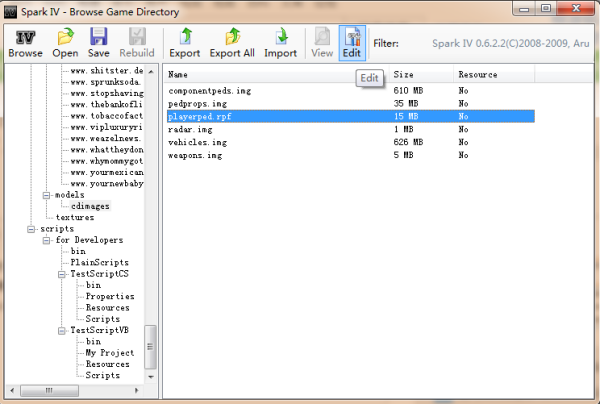This screenshot has height=404, width=600.
Task: Collapse the TestScriptVB tree node
Action: click(61, 330)
